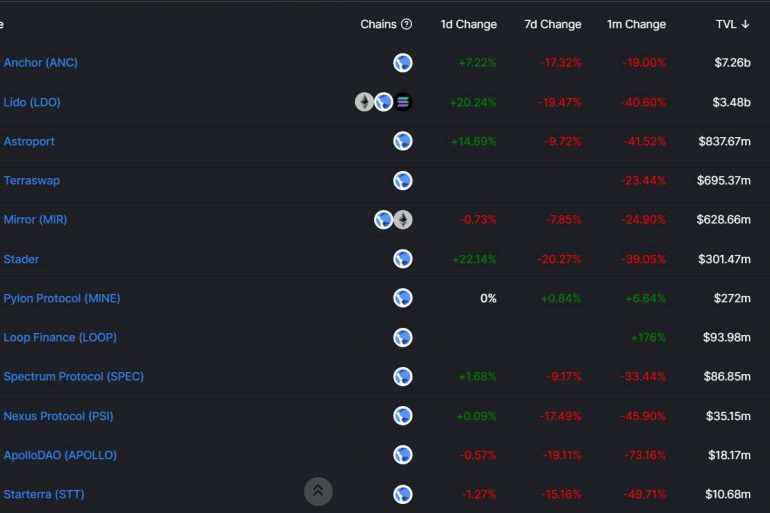Click the Terra chain icon in Terraswap row
Image resolution: width=770 pixels, height=513 pixels.
[x=403, y=181]
